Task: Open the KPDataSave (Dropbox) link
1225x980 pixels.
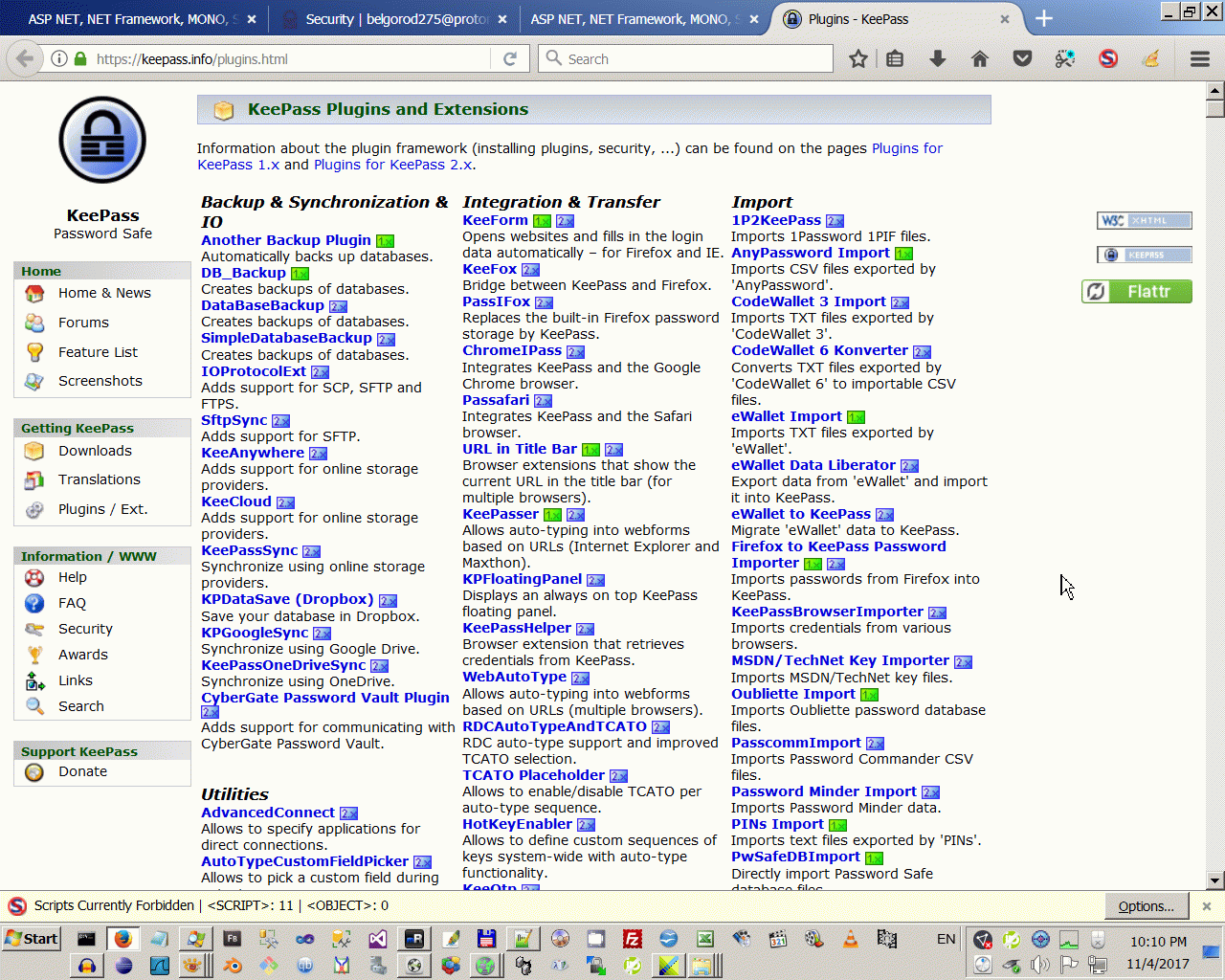Action: pyautogui.click(x=287, y=599)
